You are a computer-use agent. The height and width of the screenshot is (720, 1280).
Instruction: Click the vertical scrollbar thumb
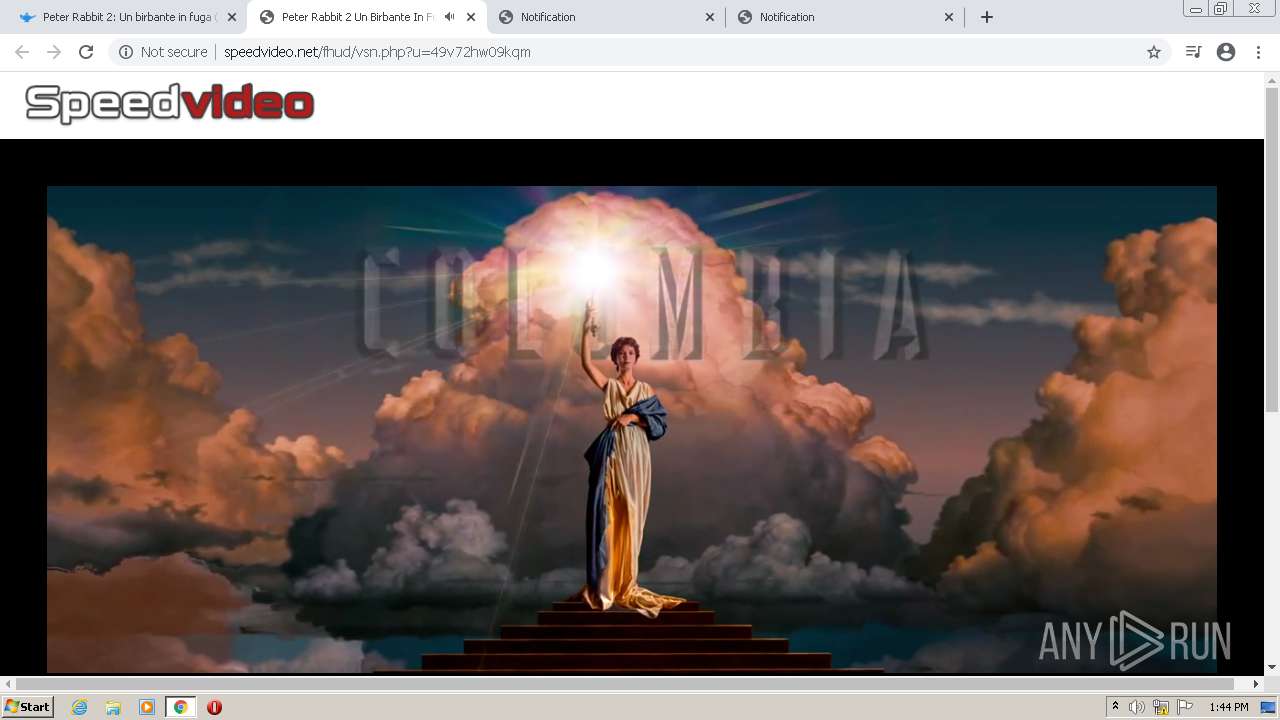(1272, 250)
